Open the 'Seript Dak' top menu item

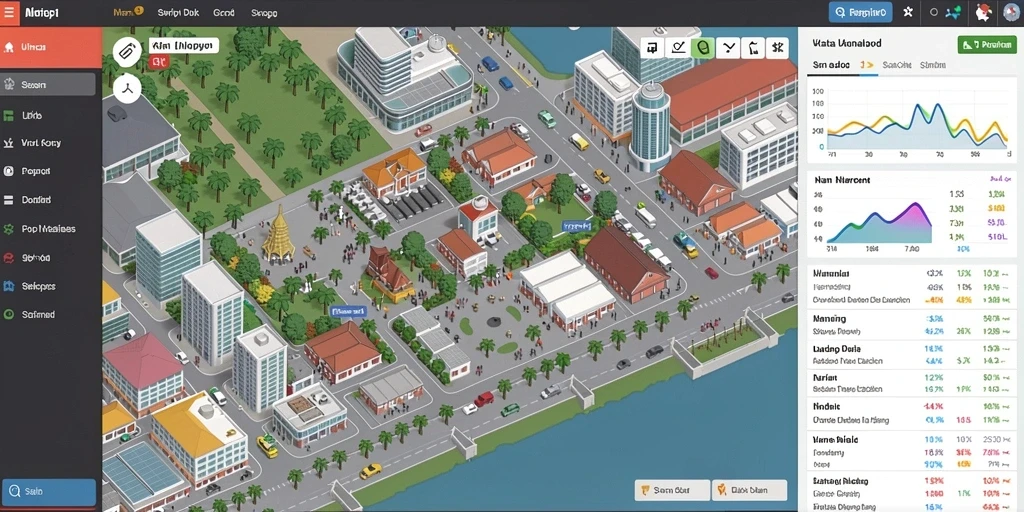click(x=178, y=12)
